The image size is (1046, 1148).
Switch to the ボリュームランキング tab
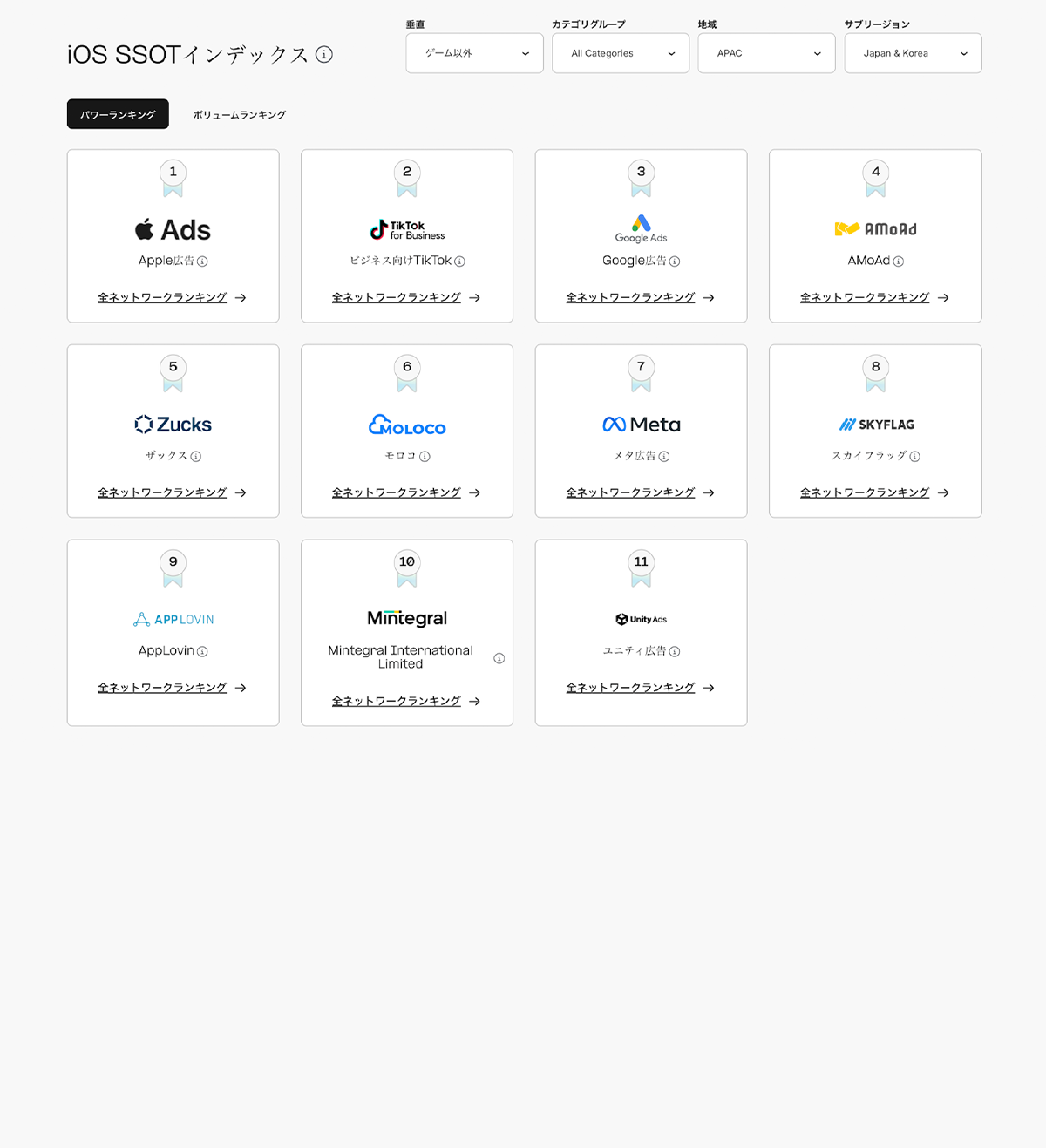click(x=240, y=115)
